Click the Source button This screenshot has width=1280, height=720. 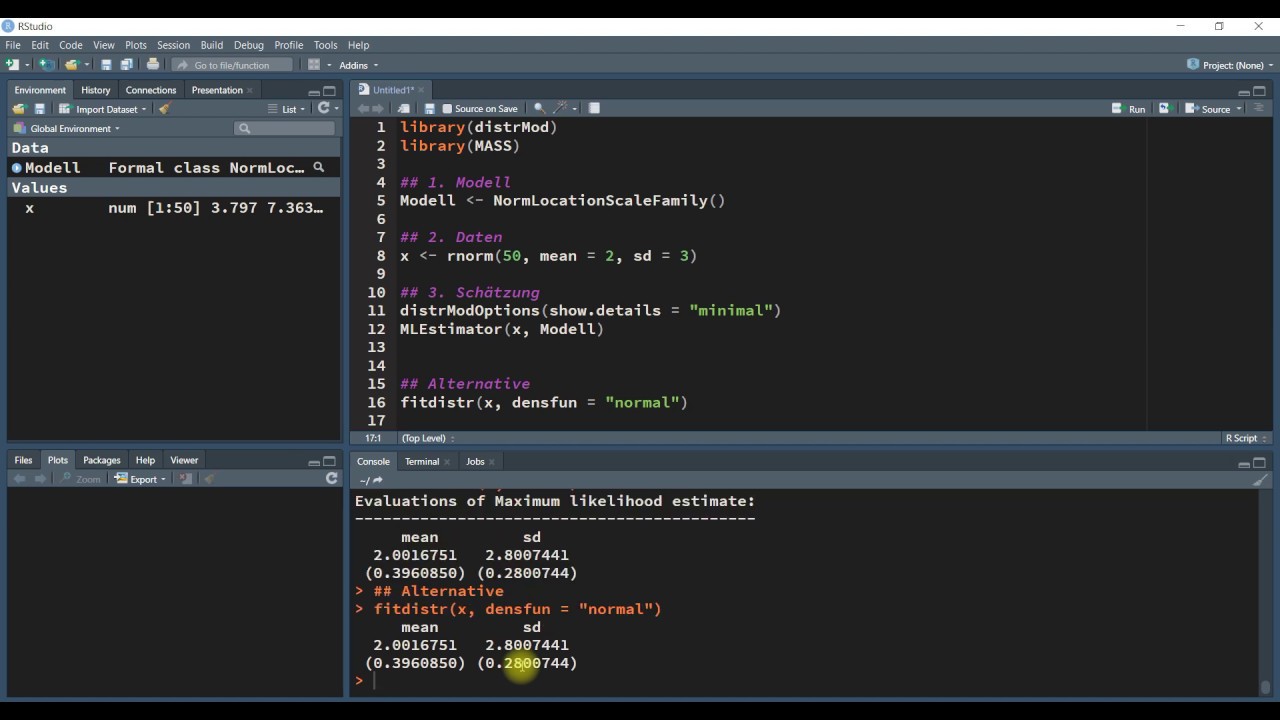click(x=1208, y=109)
